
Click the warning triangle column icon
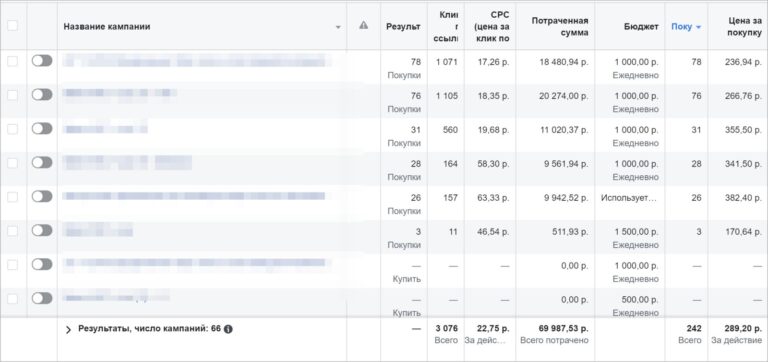coord(363,25)
